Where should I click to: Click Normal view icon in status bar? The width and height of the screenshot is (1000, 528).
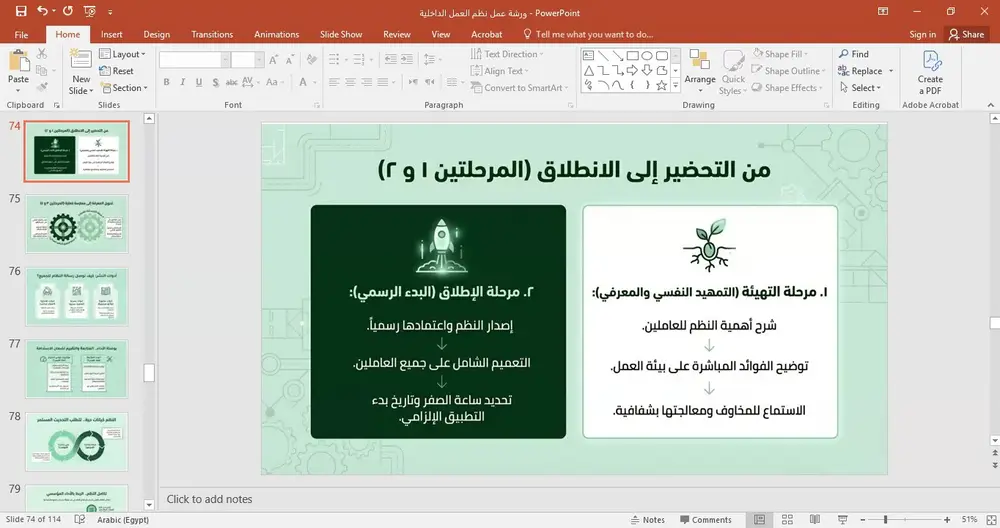click(760, 520)
